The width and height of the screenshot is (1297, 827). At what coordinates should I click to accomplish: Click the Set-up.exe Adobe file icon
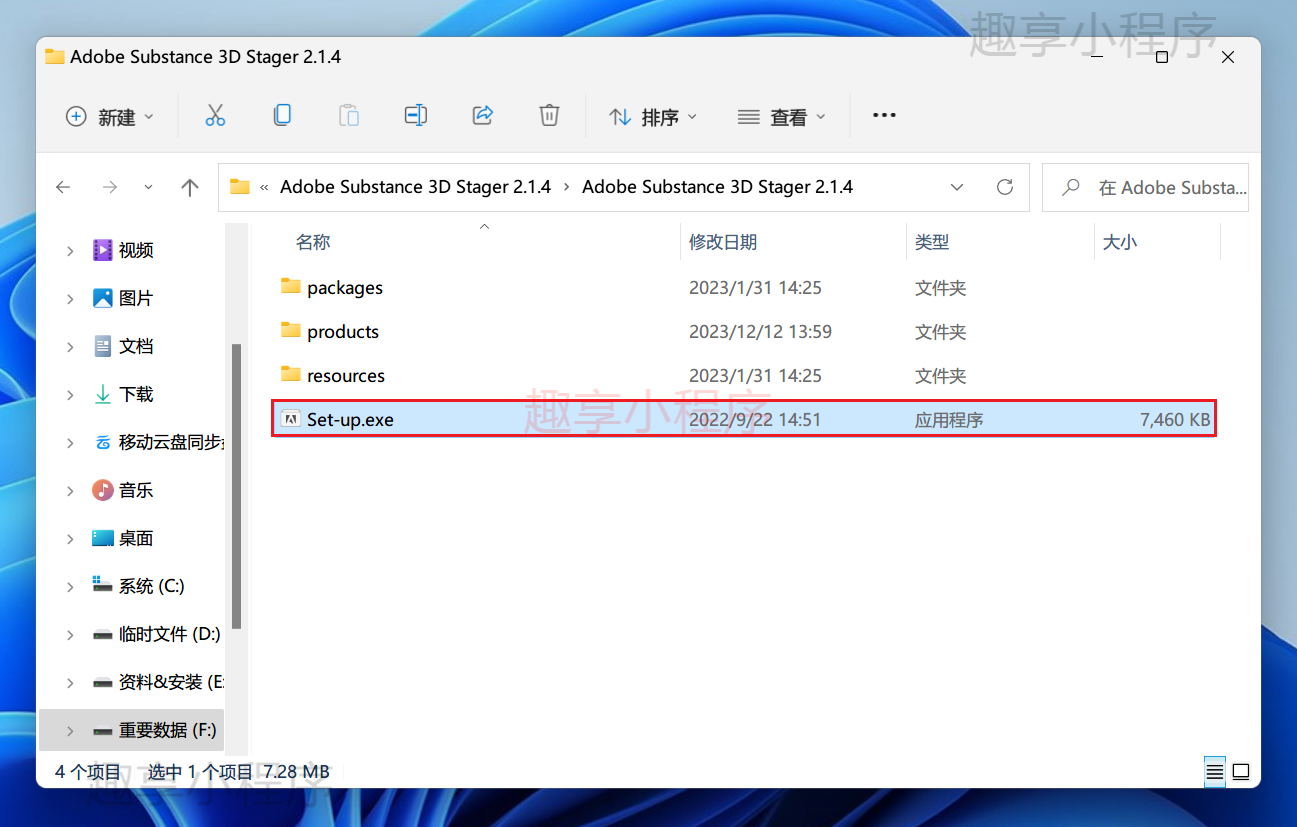pos(290,419)
